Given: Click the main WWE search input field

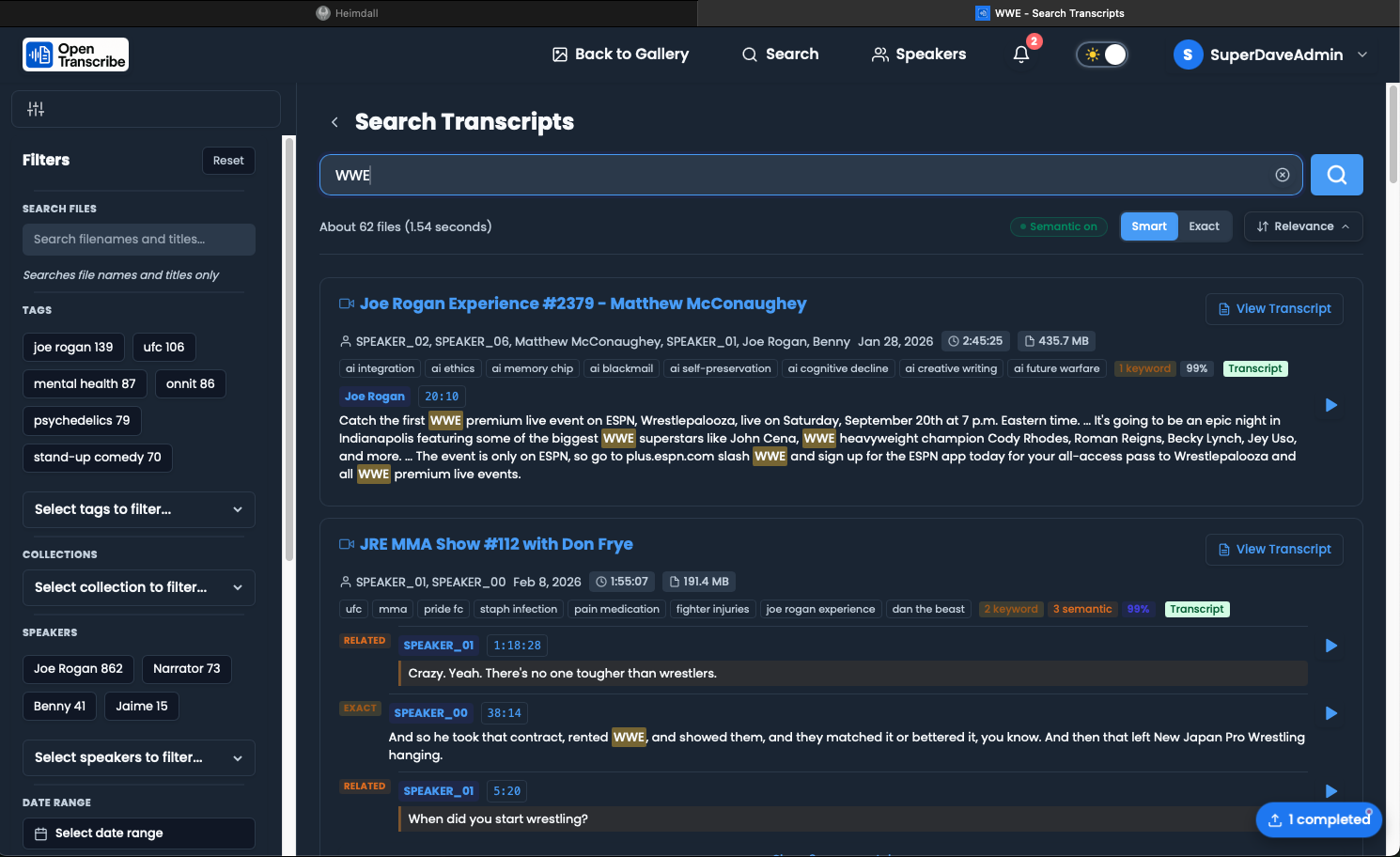Looking at the screenshot, I should point(811,175).
